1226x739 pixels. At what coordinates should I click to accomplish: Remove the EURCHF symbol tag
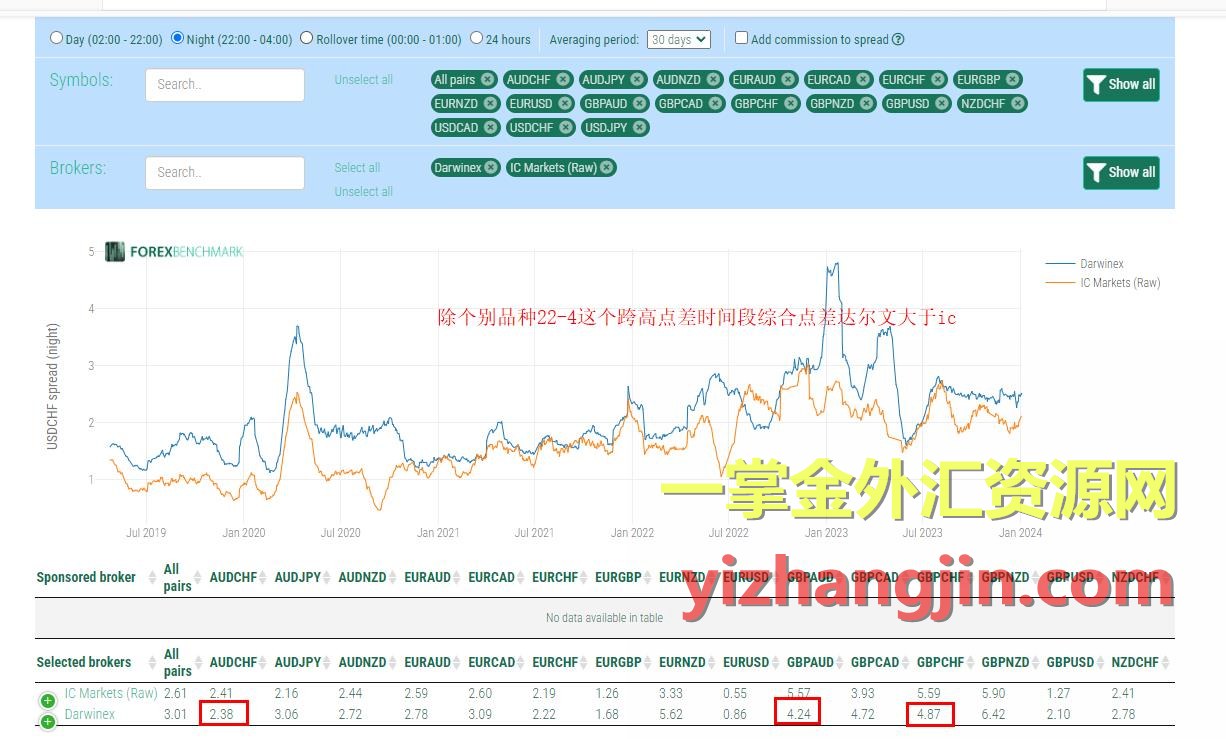point(938,80)
